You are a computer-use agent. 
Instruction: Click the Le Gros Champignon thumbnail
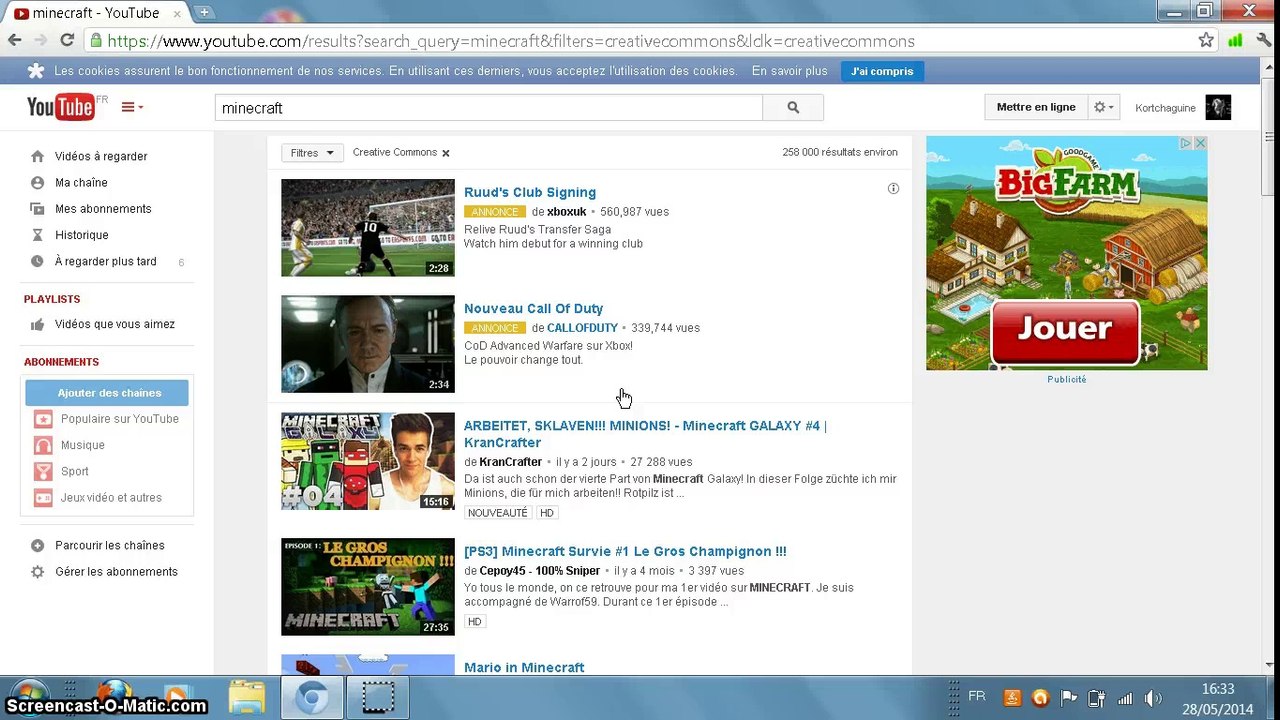point(368,587)
